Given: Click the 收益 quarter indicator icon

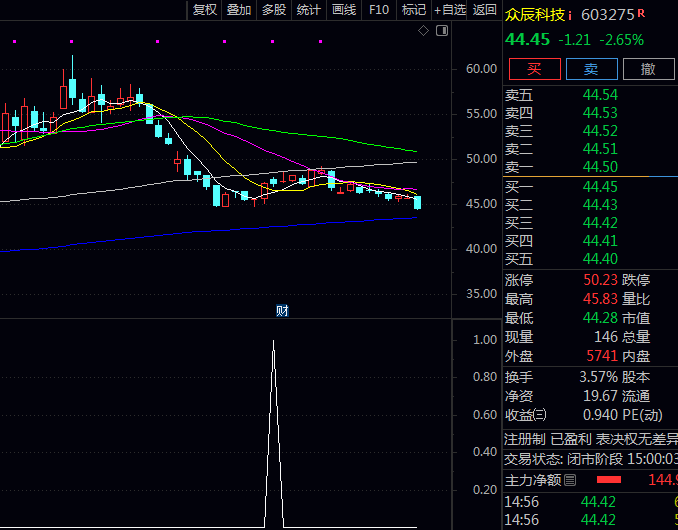Looking at the screenshot, I should click(540, 415).
